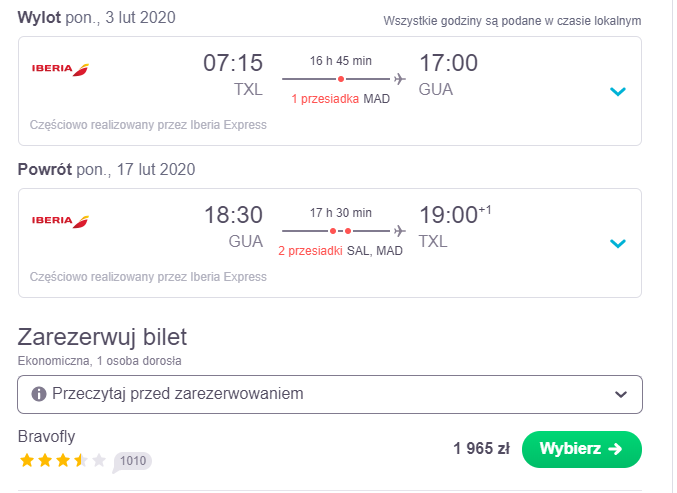This screenshot has height=493, width=677.
Task: Click the 1 965 zł price
Action: (x=481, y=449)
